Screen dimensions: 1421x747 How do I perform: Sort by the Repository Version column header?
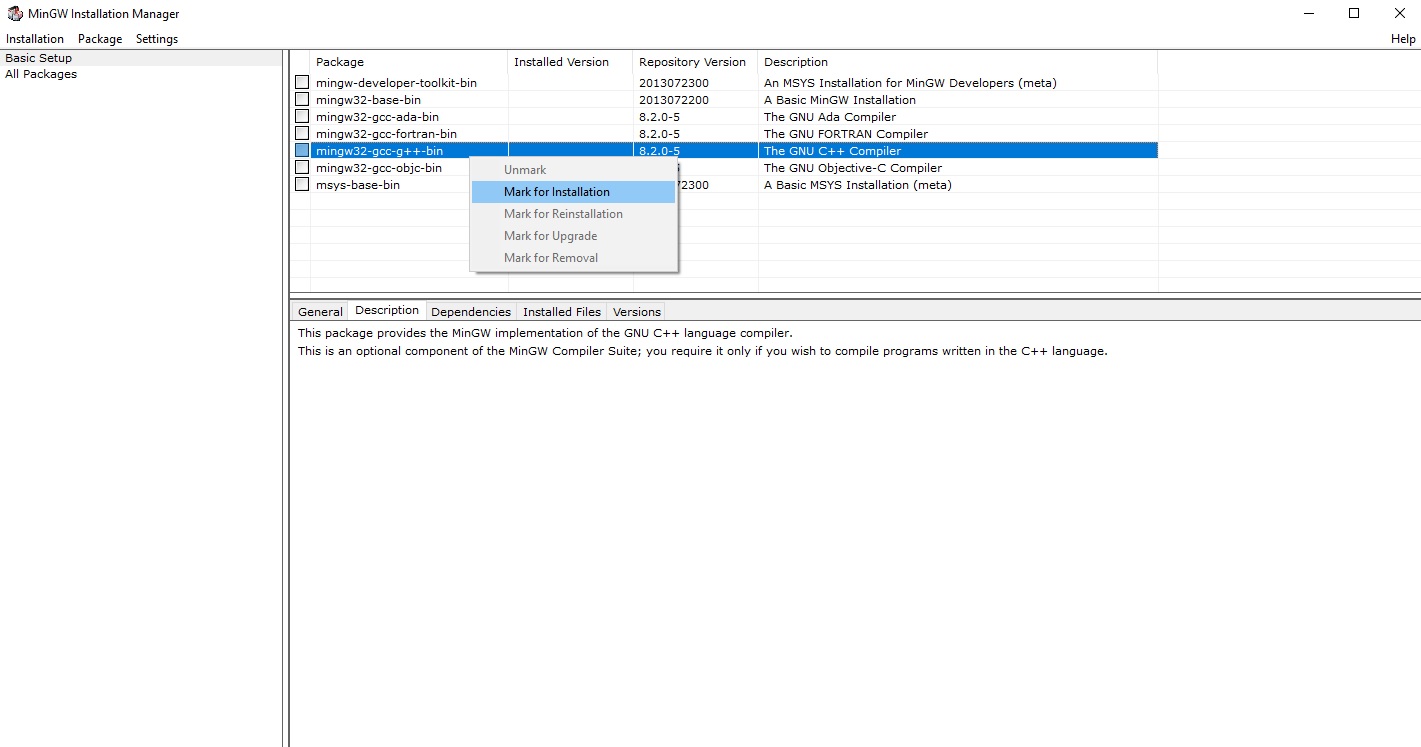pos(695,62)
